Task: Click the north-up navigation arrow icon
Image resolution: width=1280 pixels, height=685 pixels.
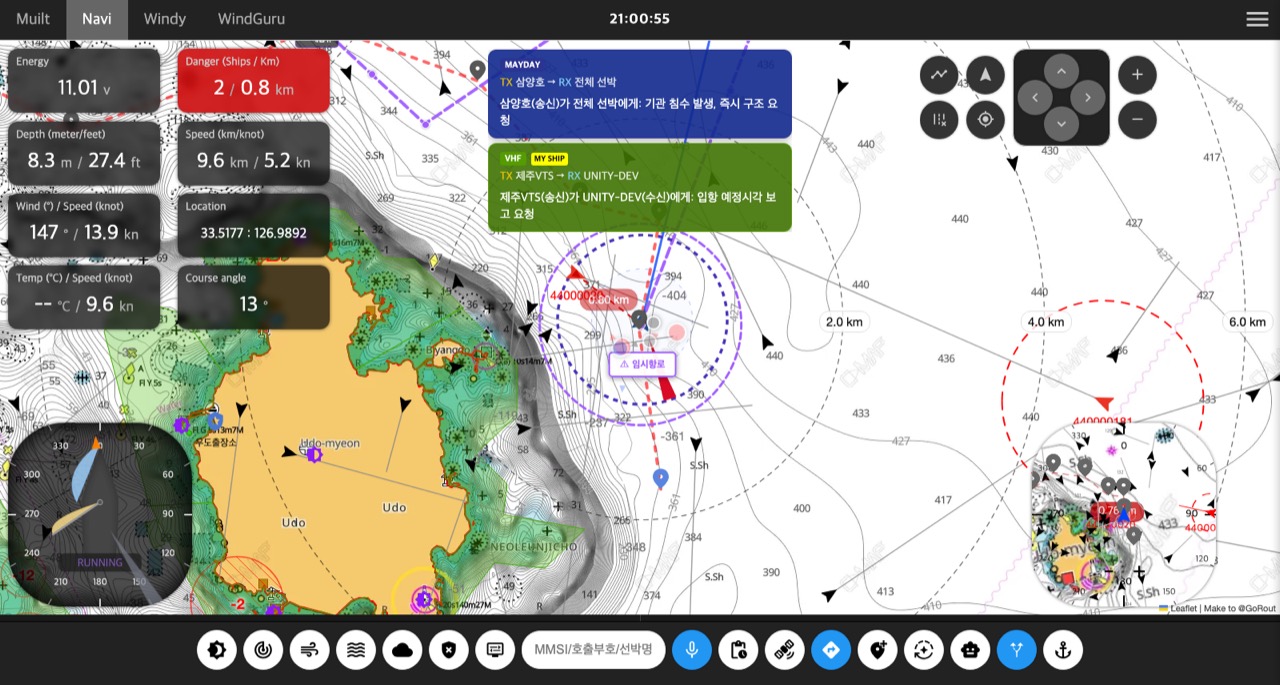Action: click(985, 75)
